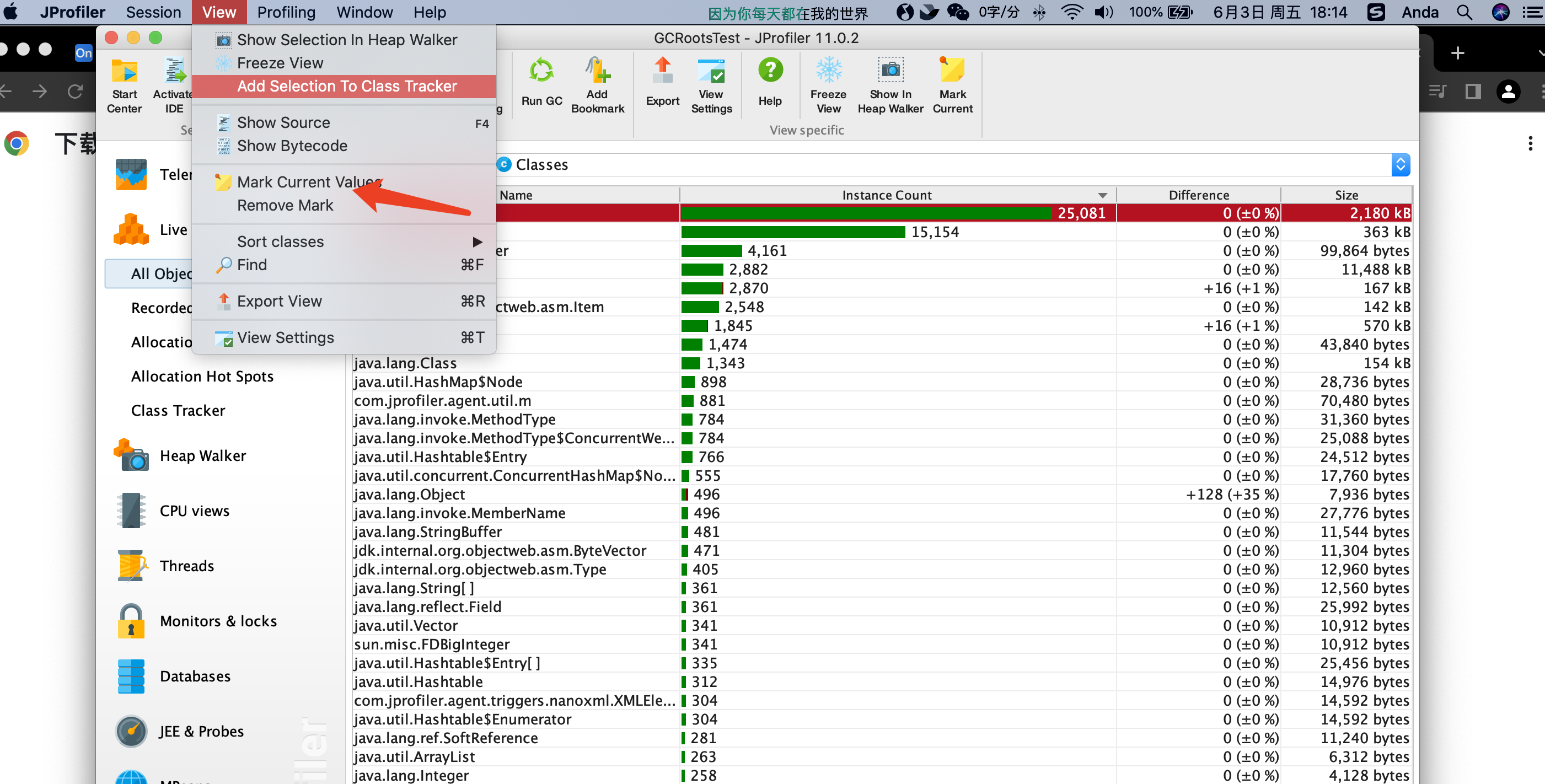Select Show Bytecode menu item
Image resolution: width=1545 pixels, height=784 pixels.
344,146
